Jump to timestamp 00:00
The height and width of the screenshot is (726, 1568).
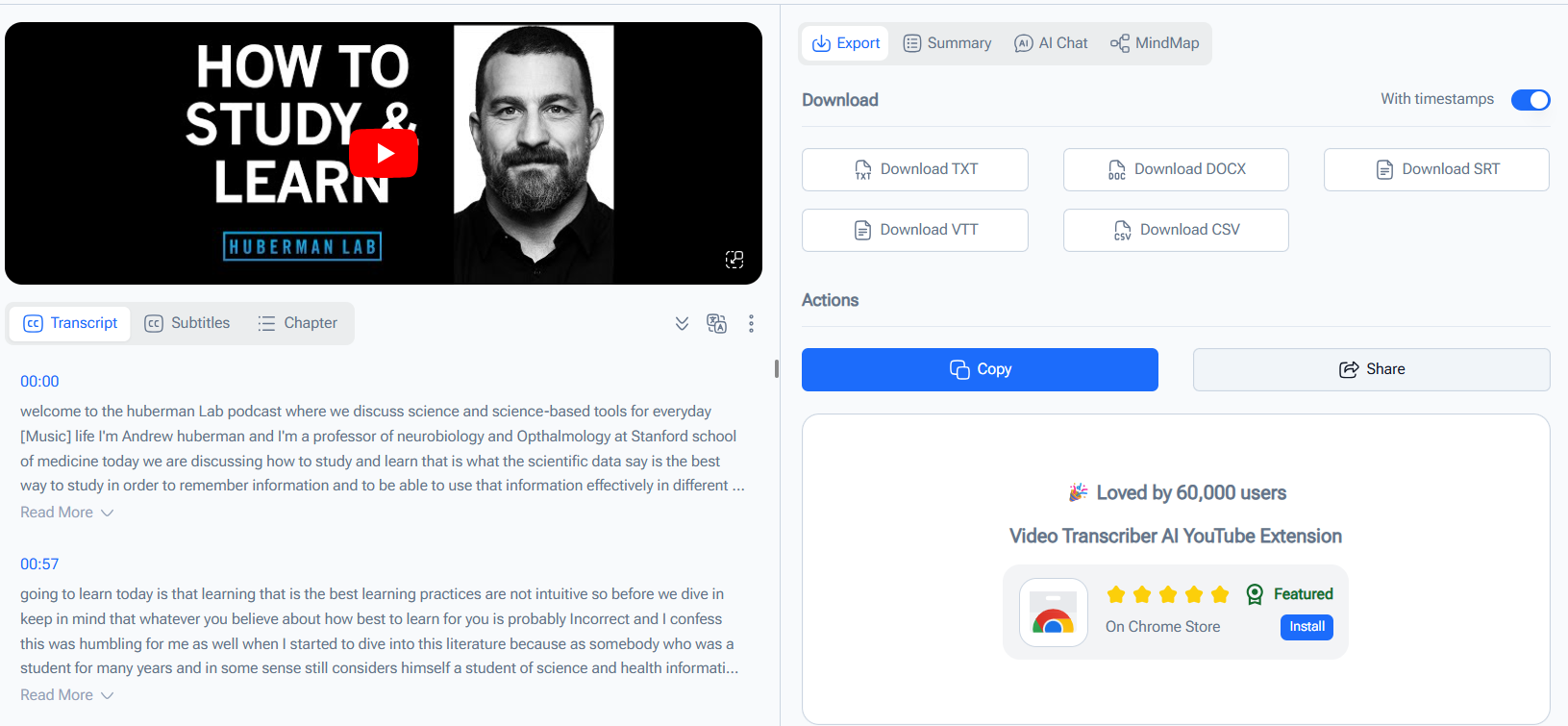point(39,382)
